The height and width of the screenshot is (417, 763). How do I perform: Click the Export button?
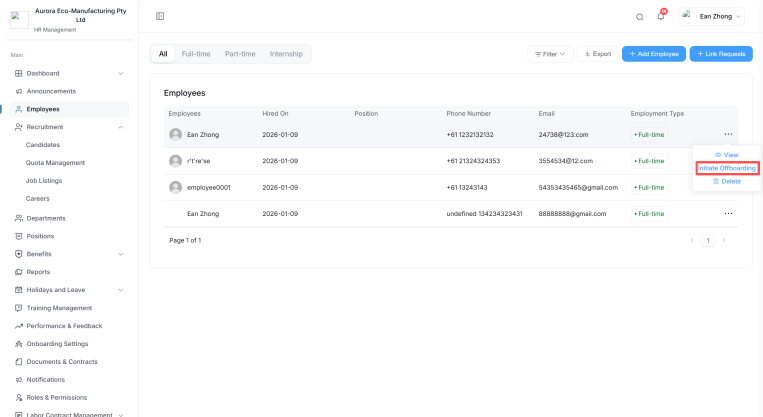597,54
